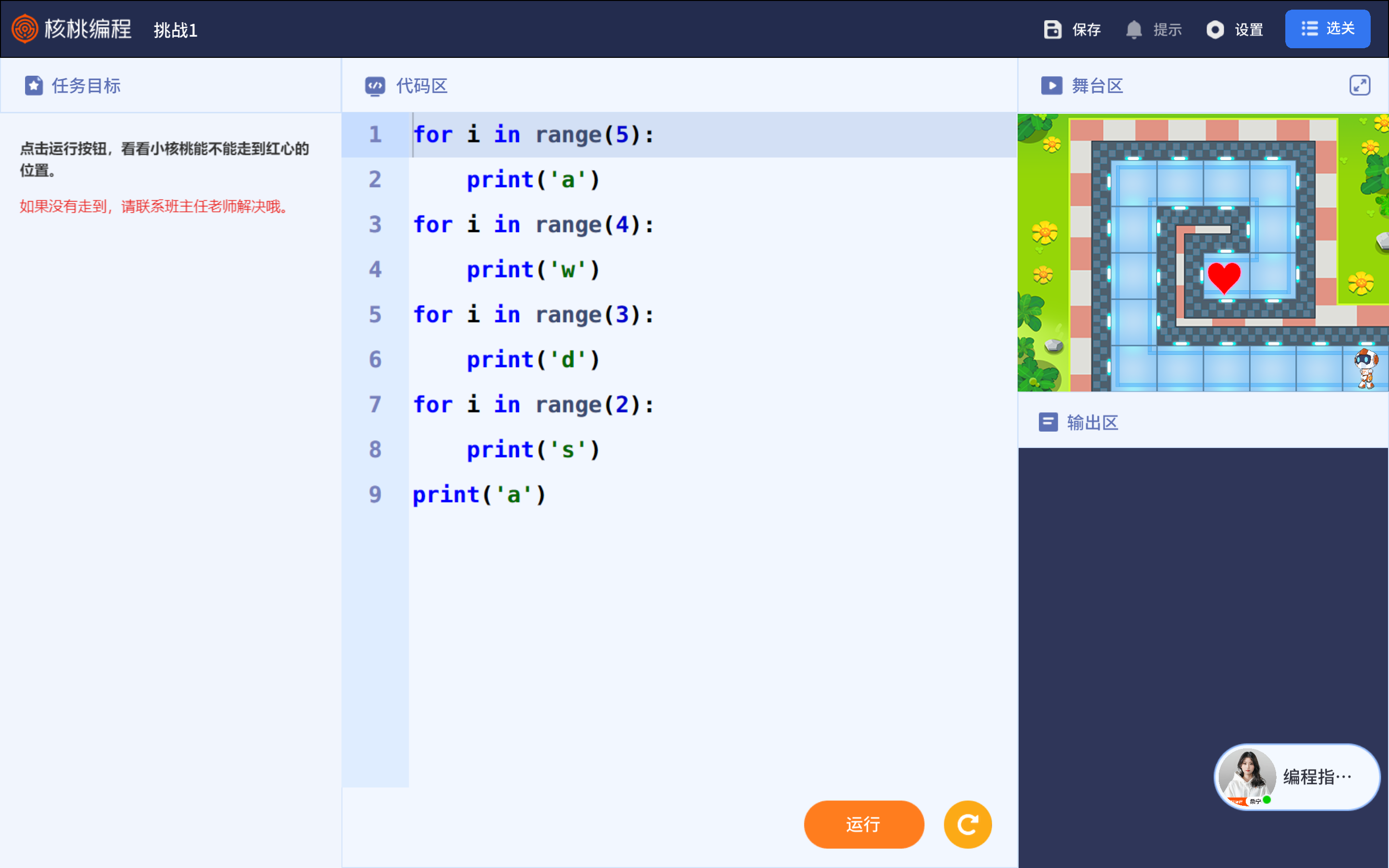Click the 输出区 output panel icon
The height and width of the screenshot is (868, 1389).
click(x=1048, y=422)
